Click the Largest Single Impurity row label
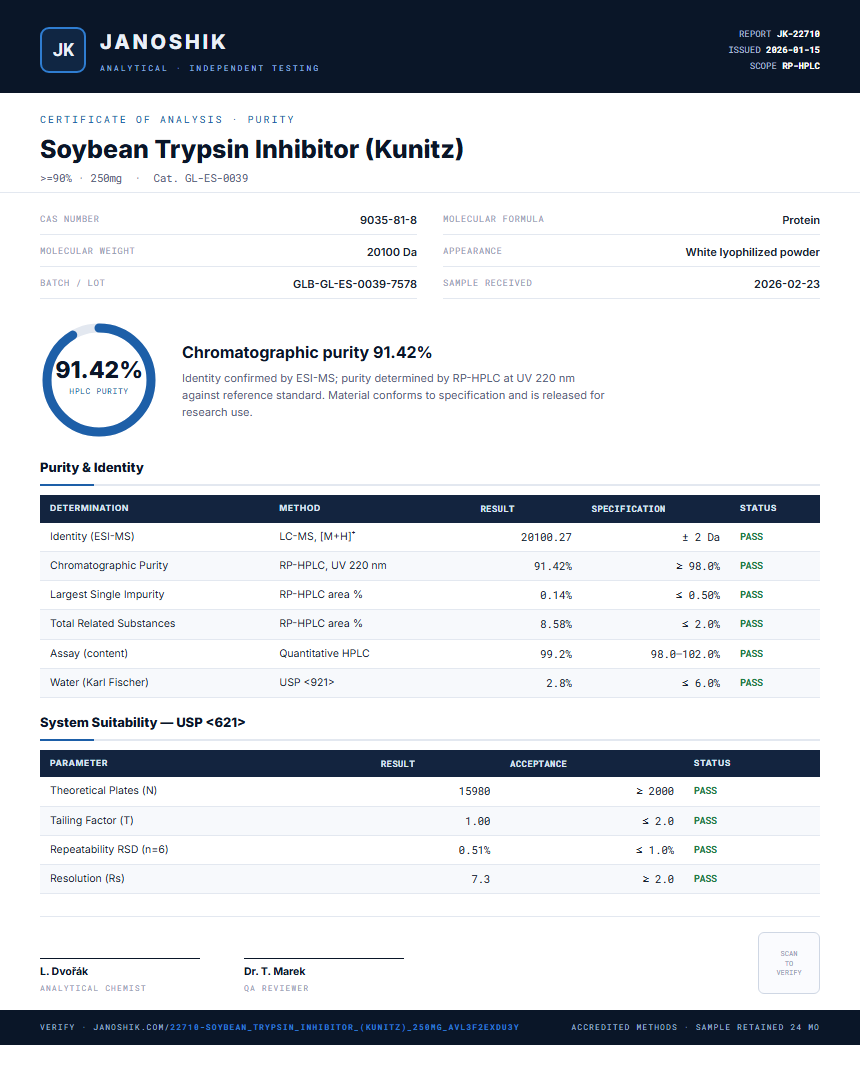The height and width of the screenshot is (1073, 860). point(107,594)
